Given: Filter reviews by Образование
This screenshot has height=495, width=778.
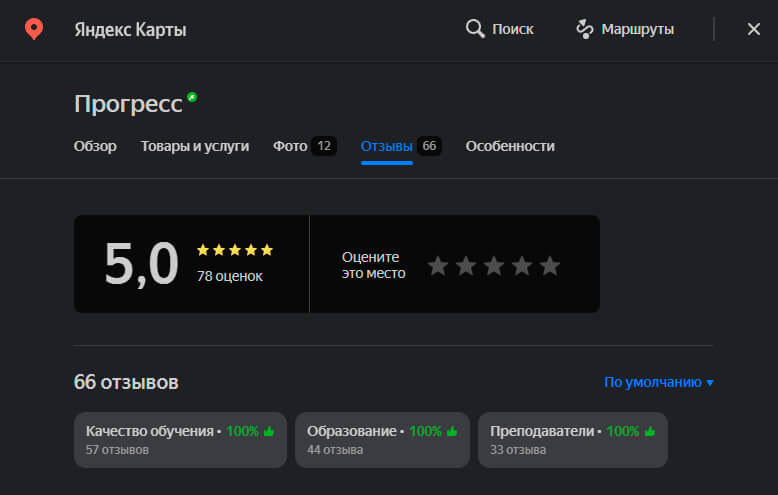Looking at the screenshot, I should 382,439.
